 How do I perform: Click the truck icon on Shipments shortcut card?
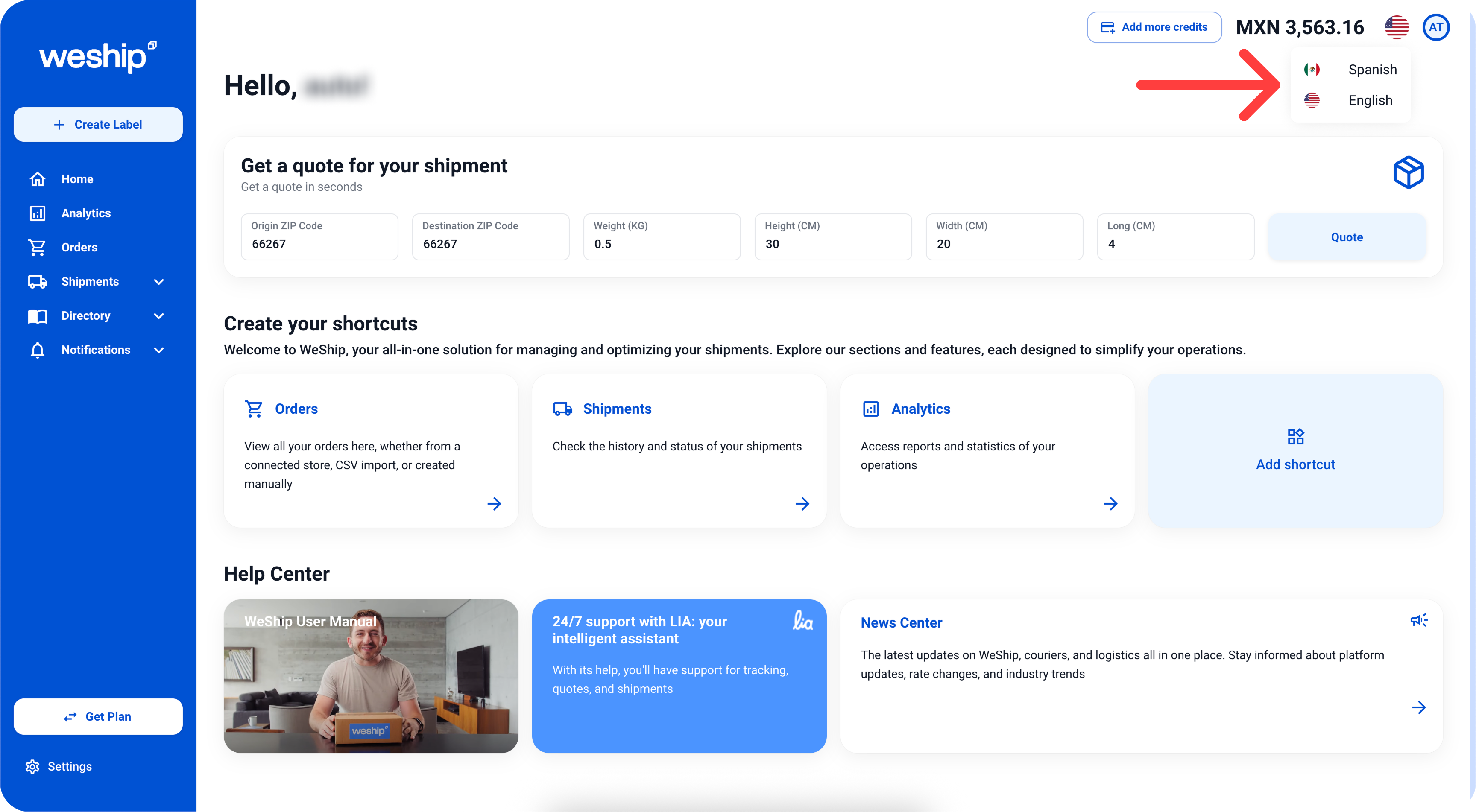click(x=562, y=409)
